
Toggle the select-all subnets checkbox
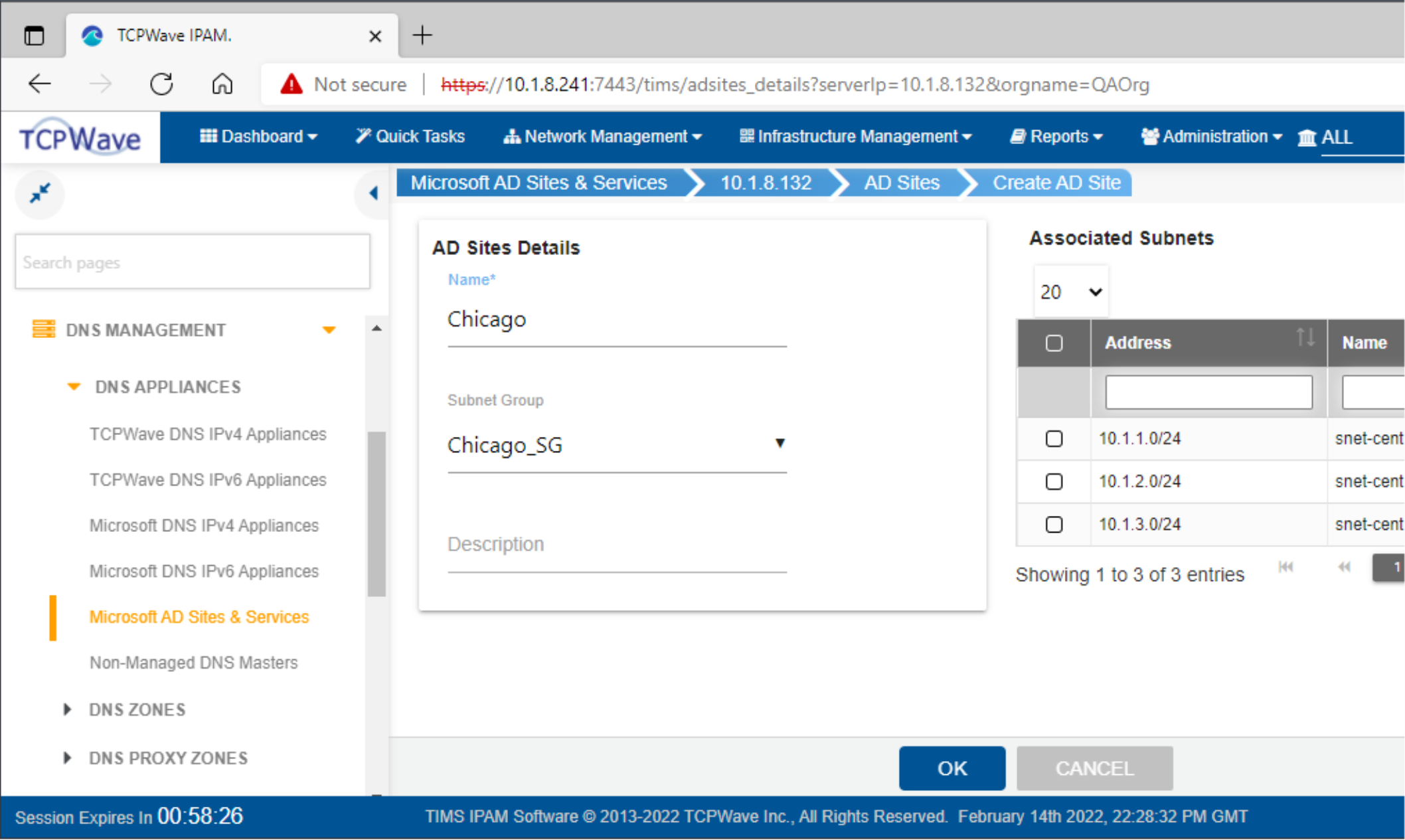click(x=1054, y=343)
